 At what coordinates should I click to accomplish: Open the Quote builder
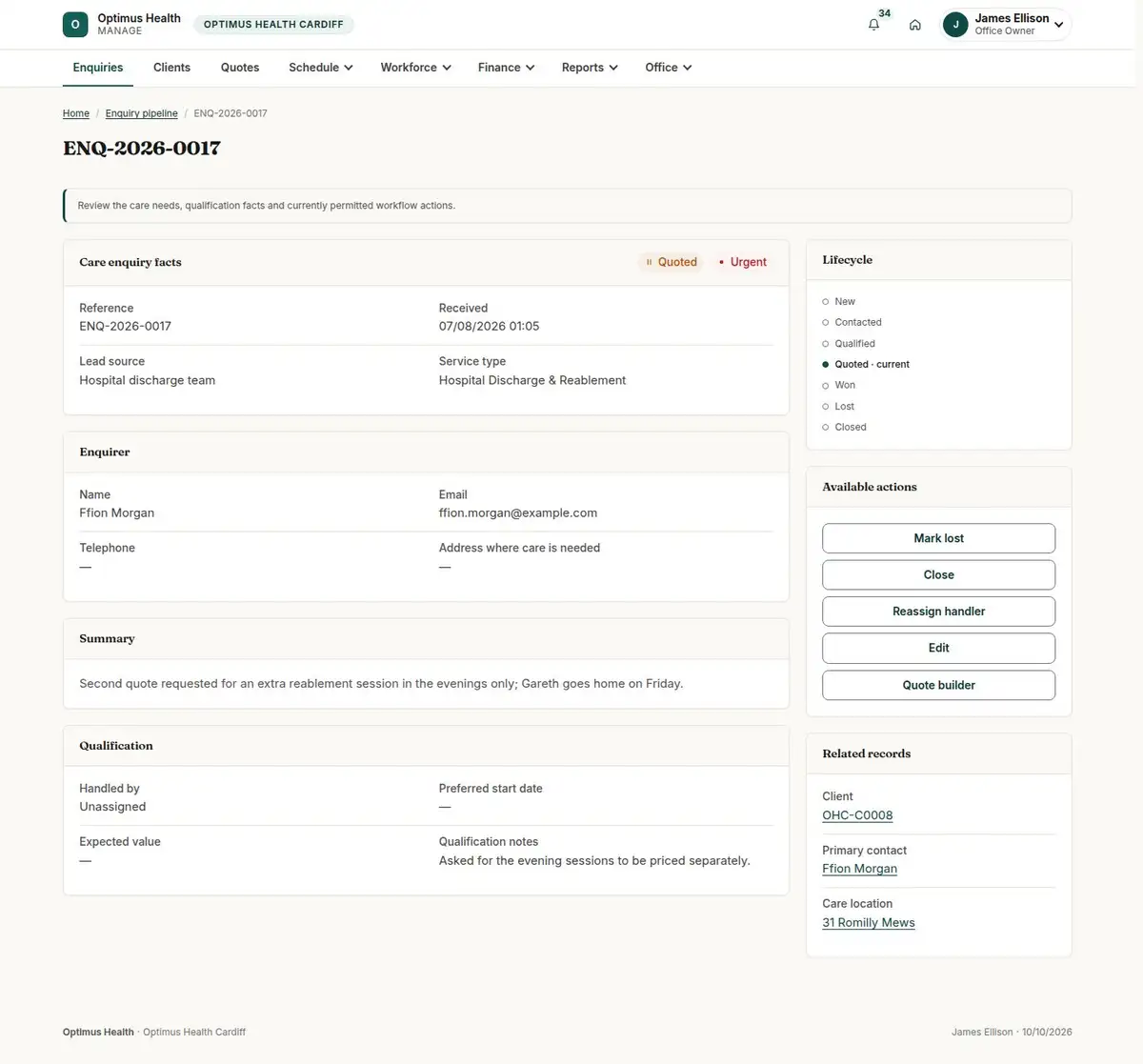(x=938, y=685)
